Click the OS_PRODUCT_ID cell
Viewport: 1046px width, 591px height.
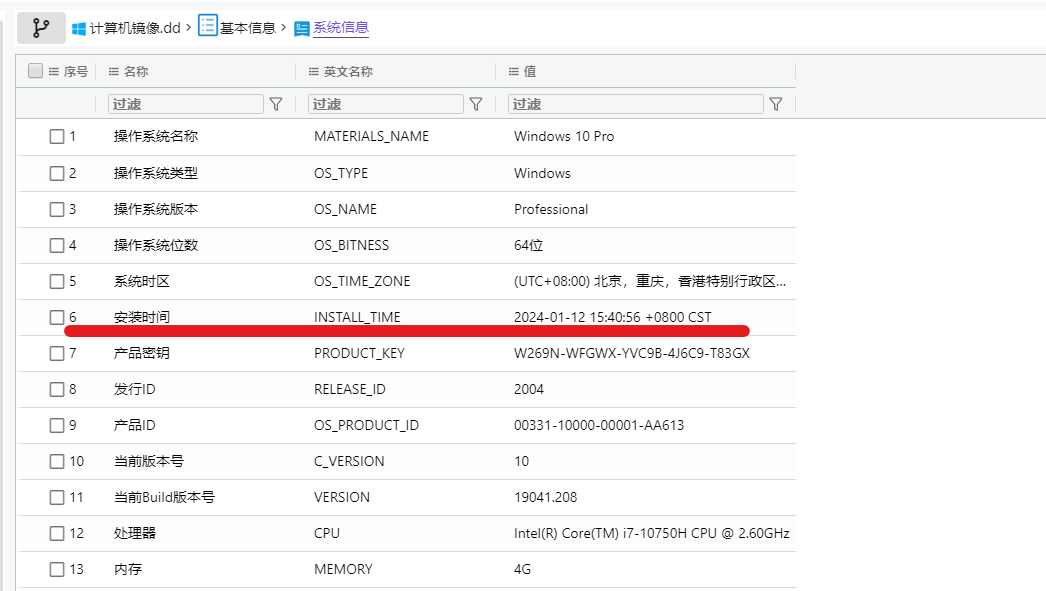point(366,426)
